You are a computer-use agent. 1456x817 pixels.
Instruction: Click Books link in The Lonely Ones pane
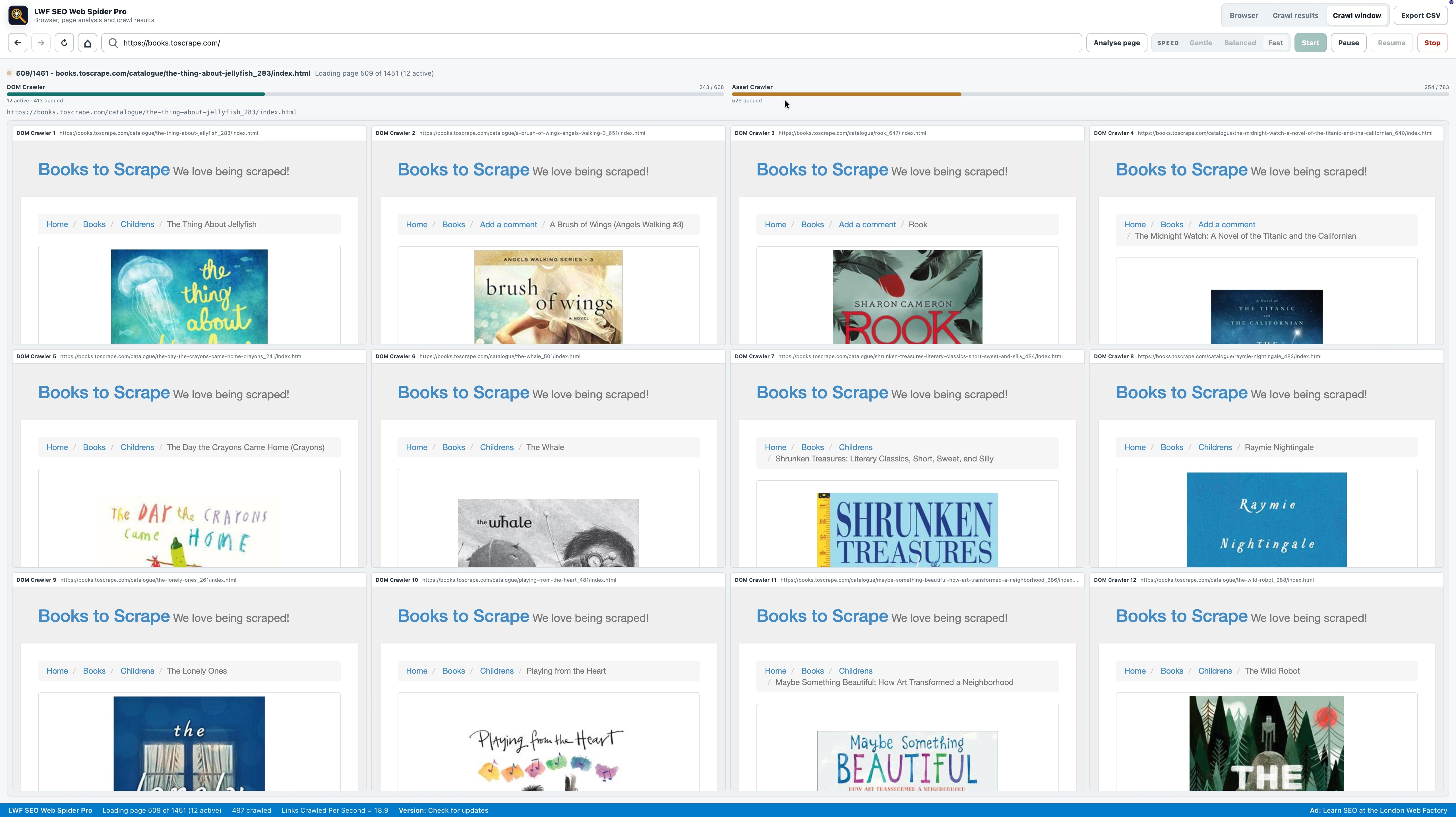[94, 671]
